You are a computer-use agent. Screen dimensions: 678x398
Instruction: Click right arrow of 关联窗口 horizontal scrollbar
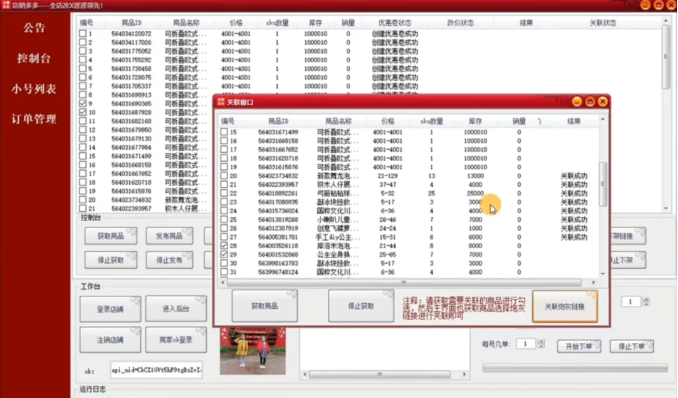[x=593, y=282]
